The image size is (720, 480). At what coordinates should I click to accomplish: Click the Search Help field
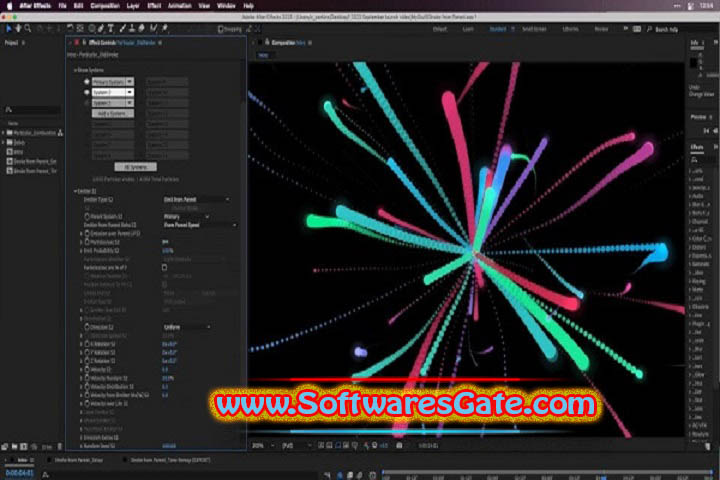[x=666, y=29]
